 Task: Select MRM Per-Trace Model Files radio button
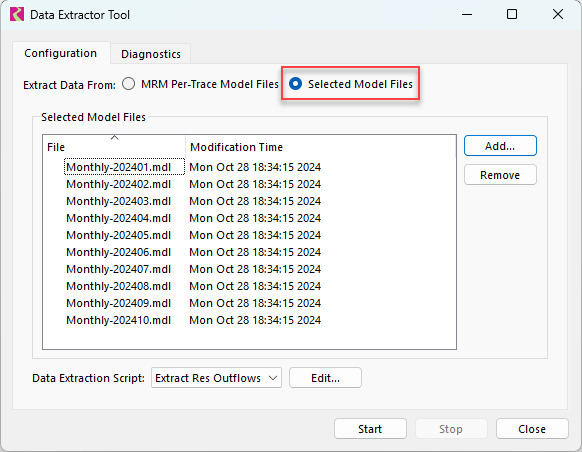[128, 84]
